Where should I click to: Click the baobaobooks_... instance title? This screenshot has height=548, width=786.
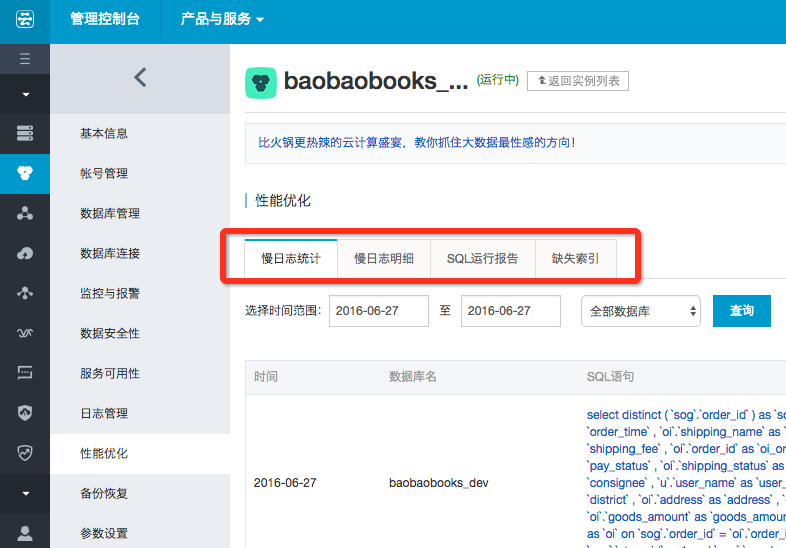point(376,81)
